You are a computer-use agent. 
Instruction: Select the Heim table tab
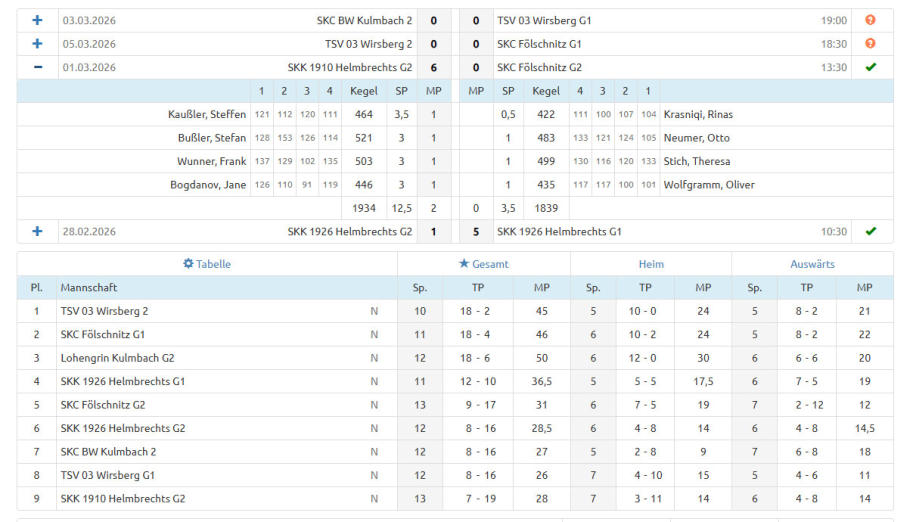651,264
